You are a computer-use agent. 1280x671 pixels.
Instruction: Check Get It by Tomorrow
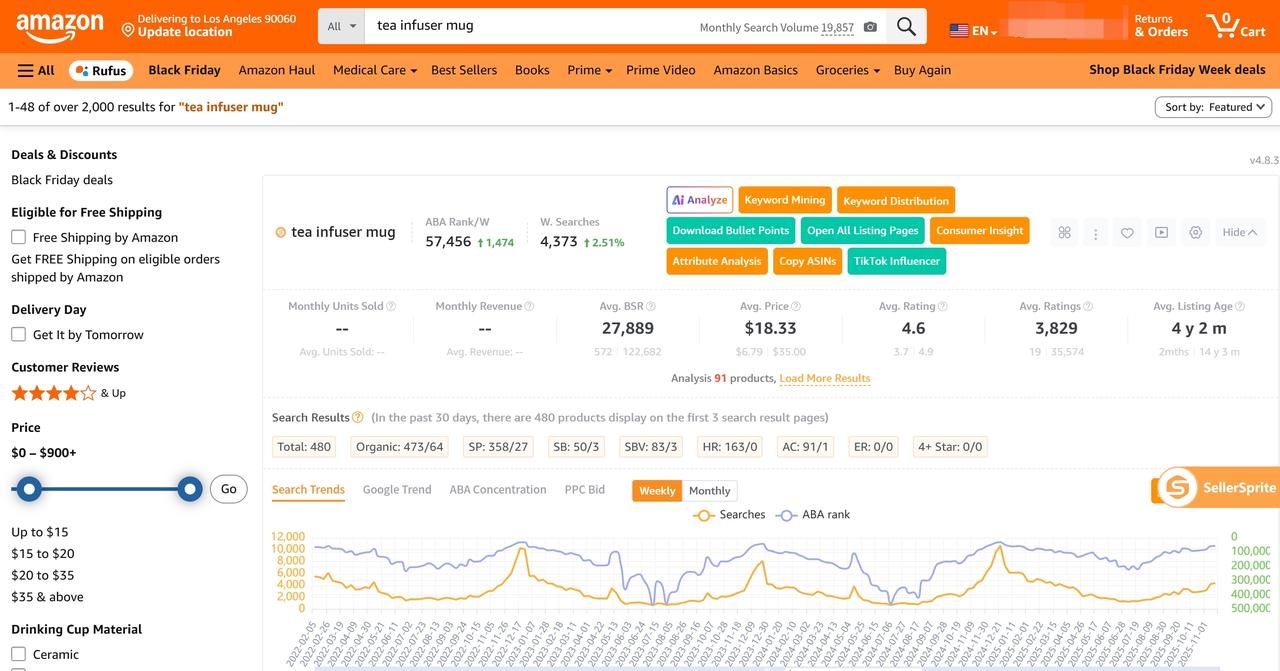click(x=17, y=334)
